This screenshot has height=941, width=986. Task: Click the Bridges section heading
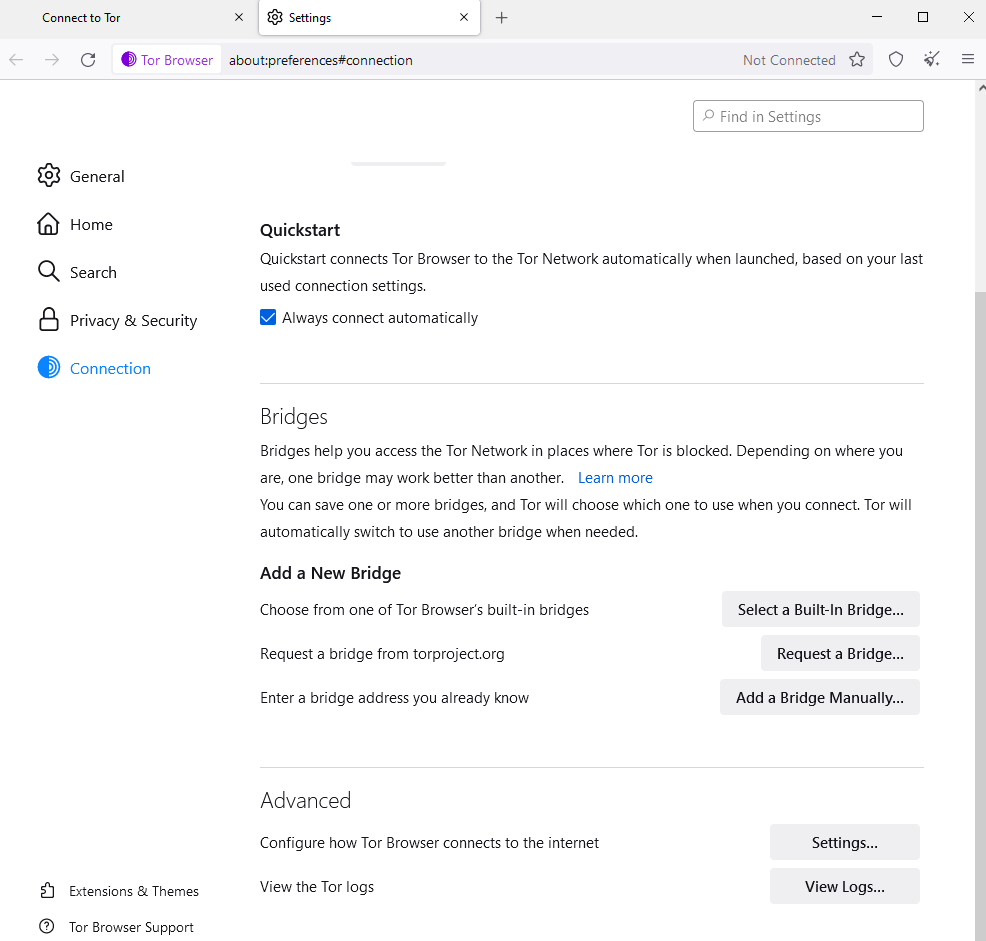click(x=294, y=417)
